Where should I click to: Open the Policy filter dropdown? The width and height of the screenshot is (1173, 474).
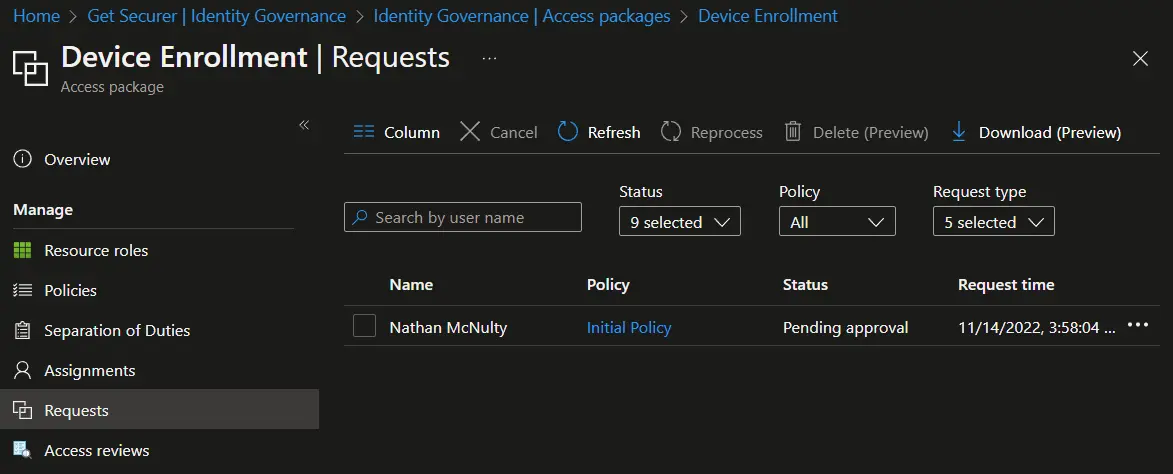coord(836,222)
